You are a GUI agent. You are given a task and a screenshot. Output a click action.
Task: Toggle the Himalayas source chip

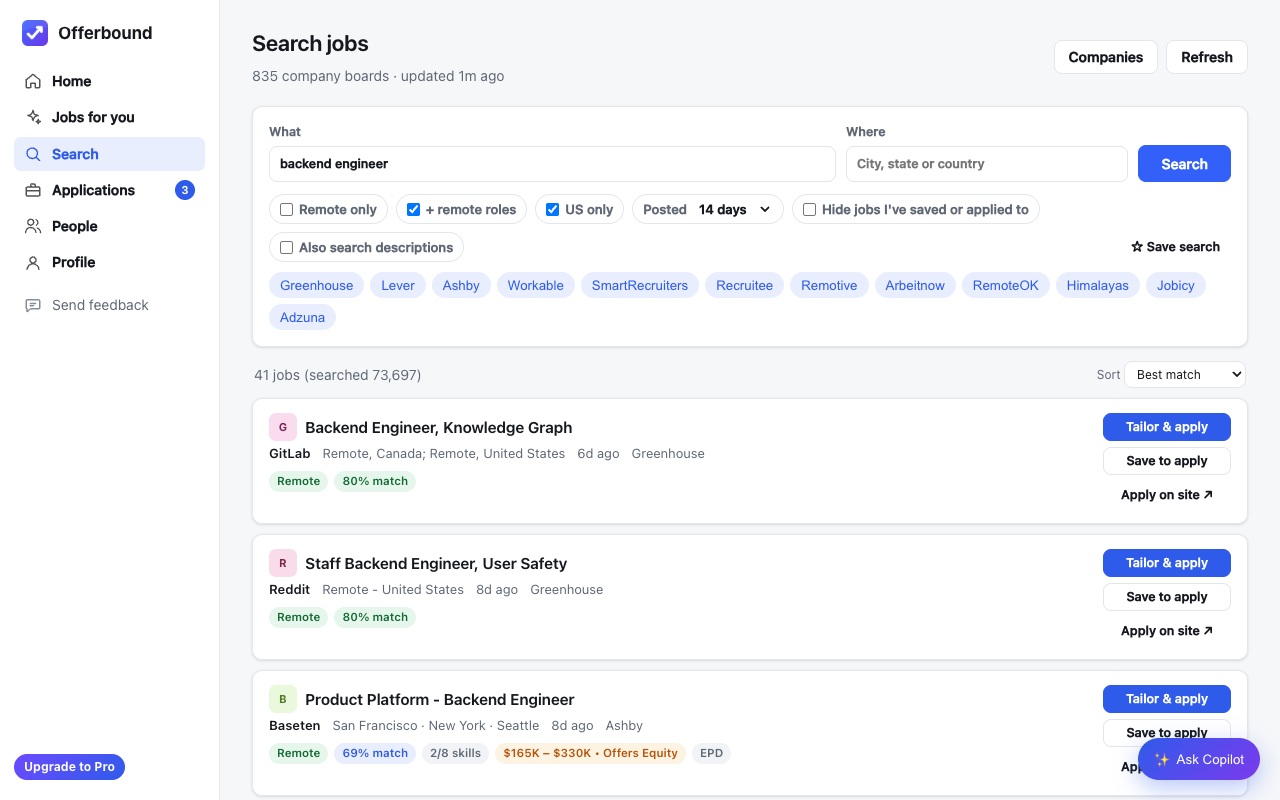(1098, 285)
